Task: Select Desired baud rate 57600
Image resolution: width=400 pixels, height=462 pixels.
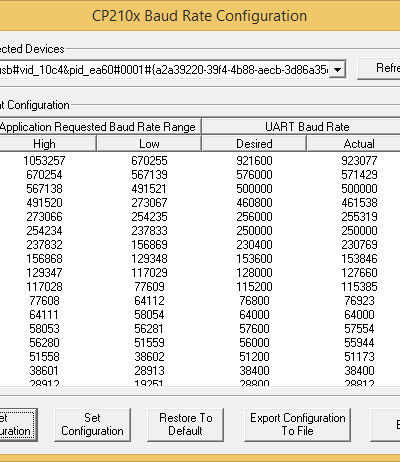Action: coord(254,329)
